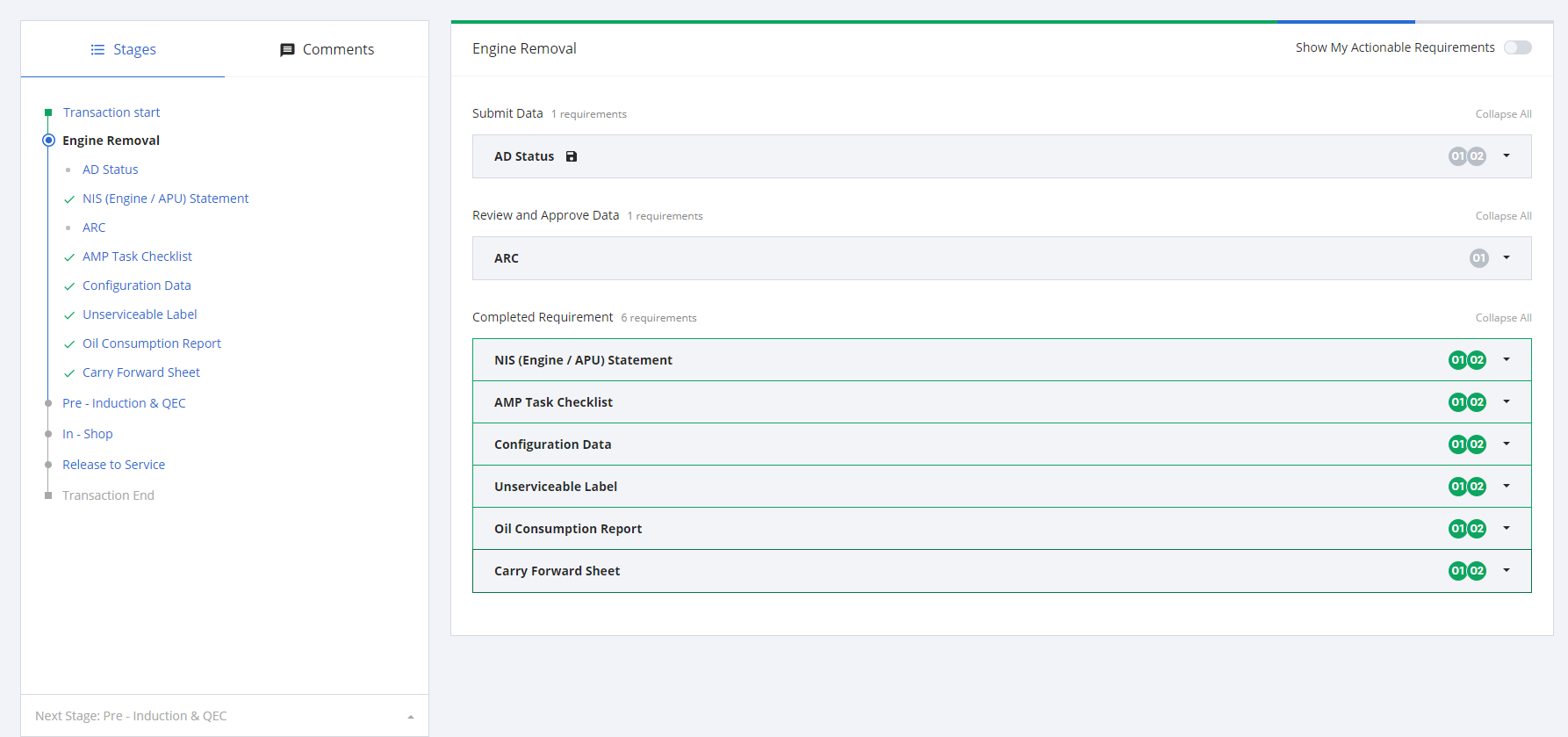Select Transaction End stage
Screen dimensions: 1568x737
(x=108, y=495)
